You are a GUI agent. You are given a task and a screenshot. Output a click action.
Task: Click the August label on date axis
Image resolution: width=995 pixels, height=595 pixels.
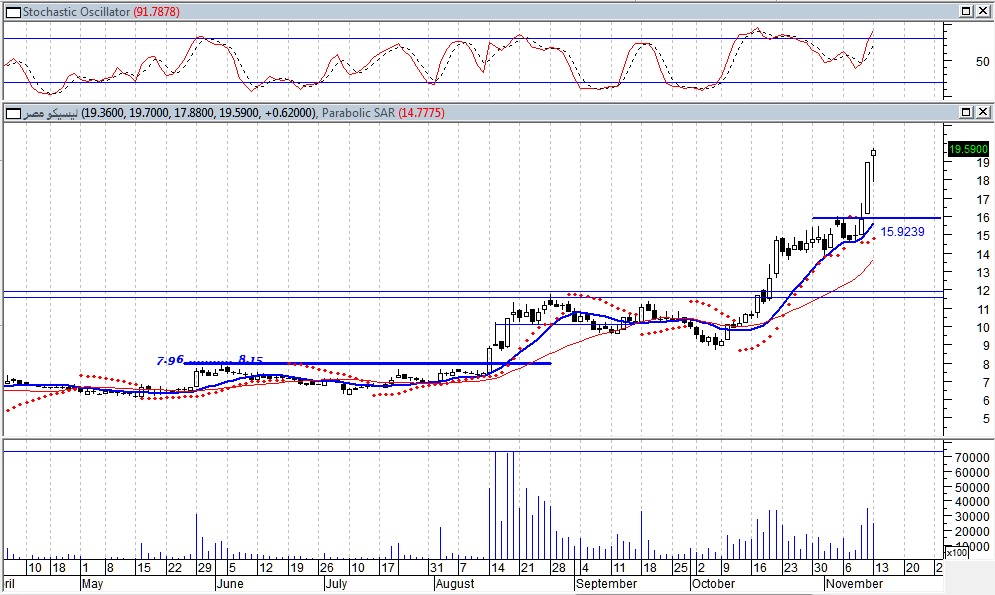click(455, 583)
